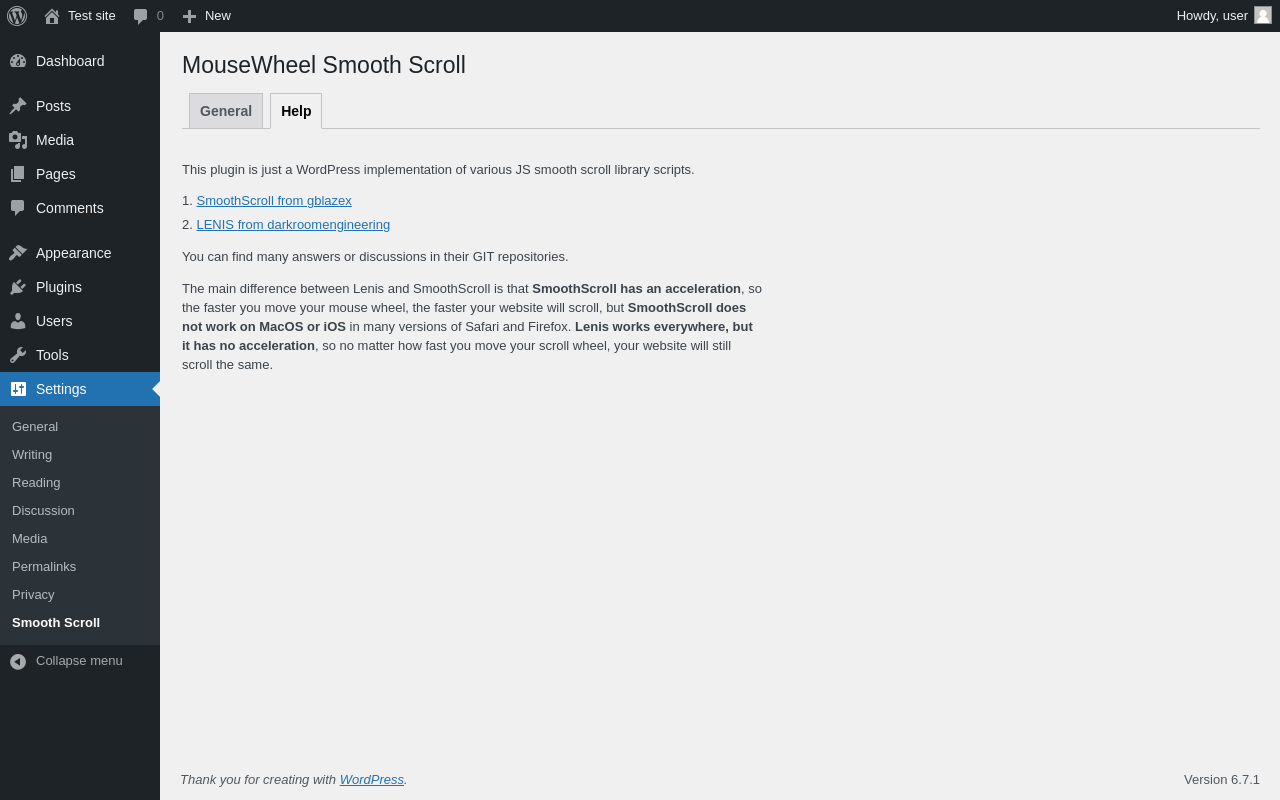Select the Media icon in sidebar
Viewport: 1280px width, 800px height.
point(18,140)
